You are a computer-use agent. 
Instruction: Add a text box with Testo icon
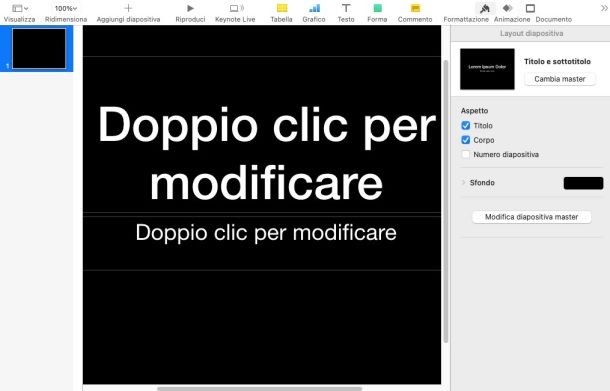click(x=346, y=8)
